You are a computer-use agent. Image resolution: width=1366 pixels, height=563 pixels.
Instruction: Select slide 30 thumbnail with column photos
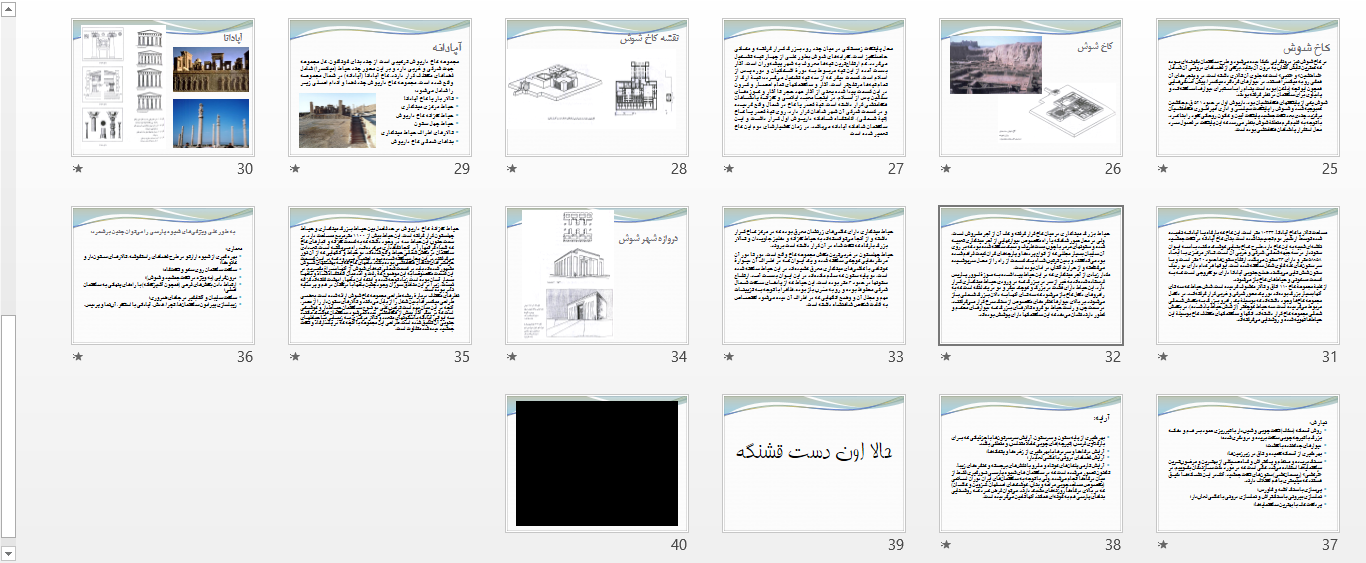(163, 88)
